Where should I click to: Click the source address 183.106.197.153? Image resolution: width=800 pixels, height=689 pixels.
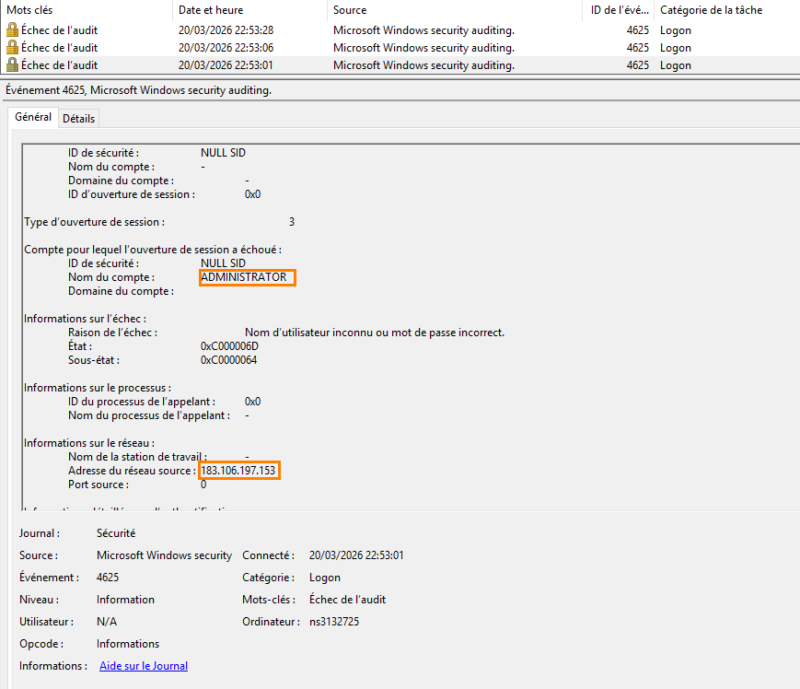click(239, 470)
